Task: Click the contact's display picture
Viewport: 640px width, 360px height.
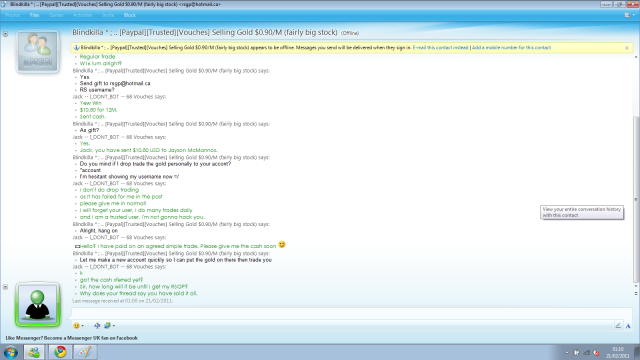Action: pyautogui.click(x=38, y=52)
